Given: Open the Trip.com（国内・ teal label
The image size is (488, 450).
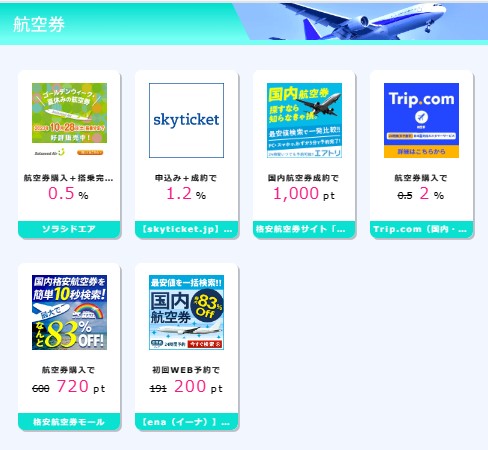Looking at the screenshot, I should (x=421, y=229).
